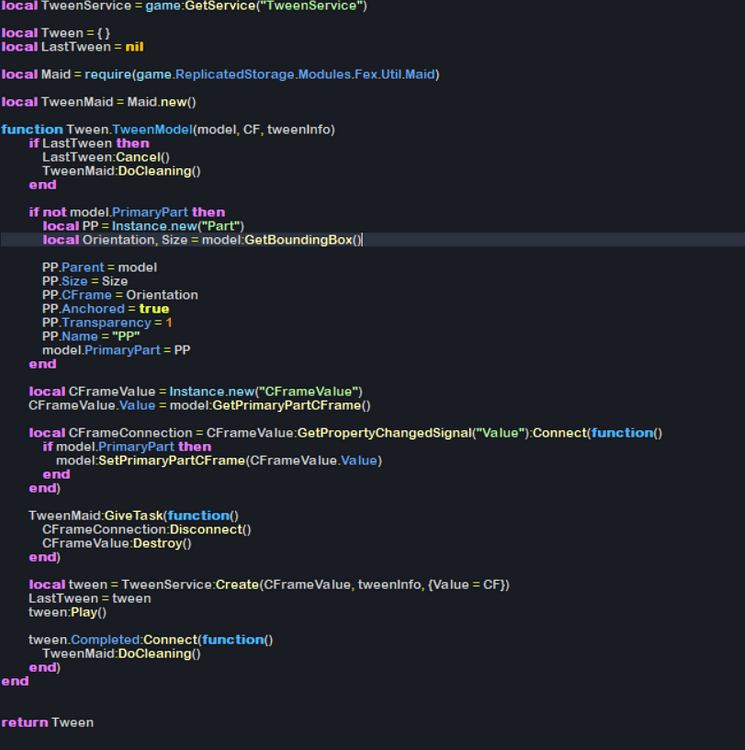Screen dimensions: 745x750
Task: Click the 'LastTween:Cancel()' line
Action: 106,157
